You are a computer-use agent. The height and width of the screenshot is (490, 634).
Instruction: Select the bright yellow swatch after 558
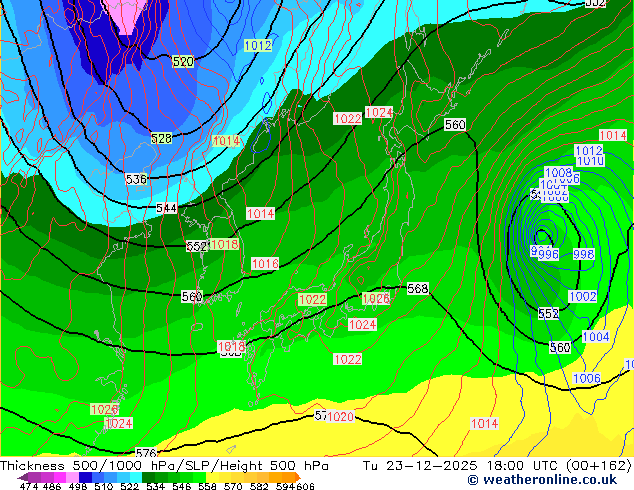212,477
